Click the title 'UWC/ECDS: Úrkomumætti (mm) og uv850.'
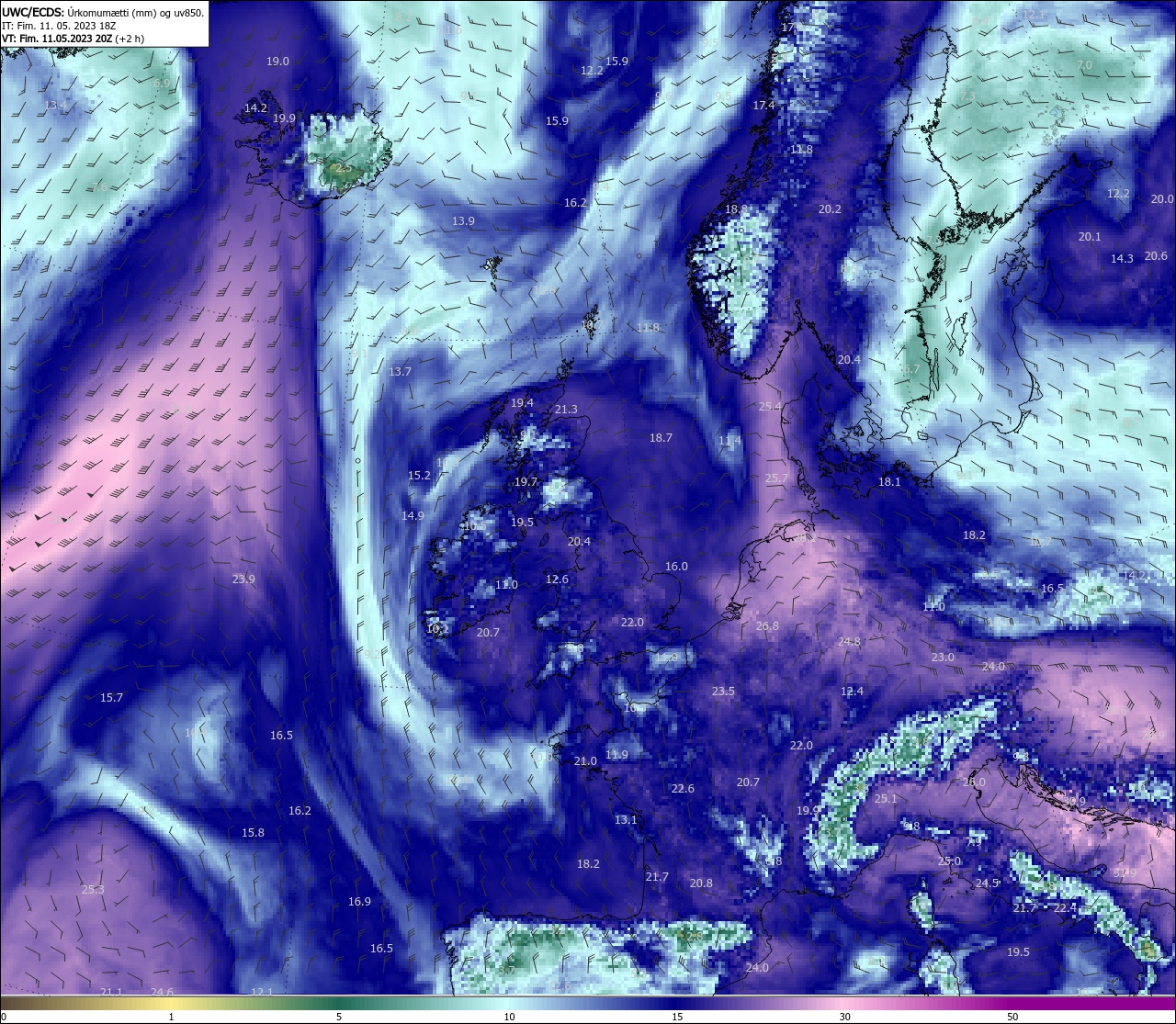Screen dimensions: 1176x1024 [103, 12]
